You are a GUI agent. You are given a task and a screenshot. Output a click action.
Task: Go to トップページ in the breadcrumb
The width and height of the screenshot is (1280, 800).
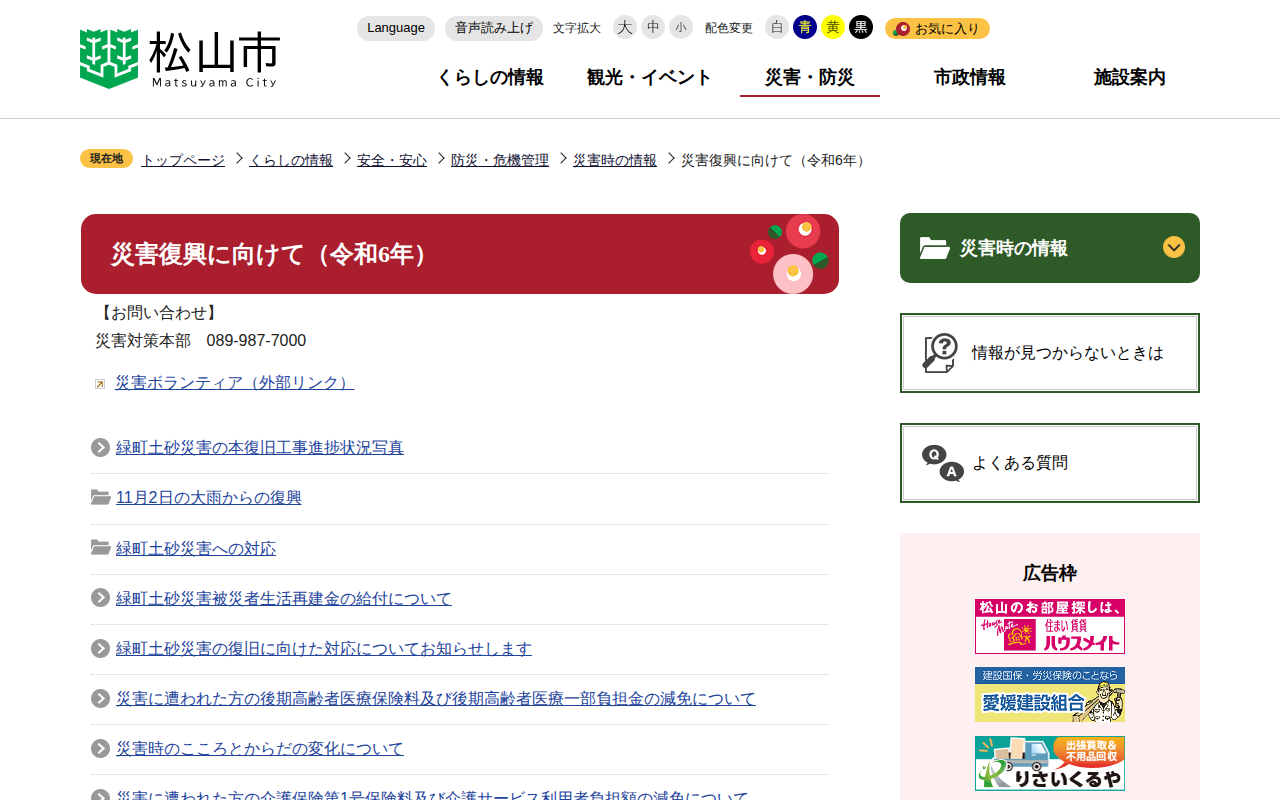(183, 160)
